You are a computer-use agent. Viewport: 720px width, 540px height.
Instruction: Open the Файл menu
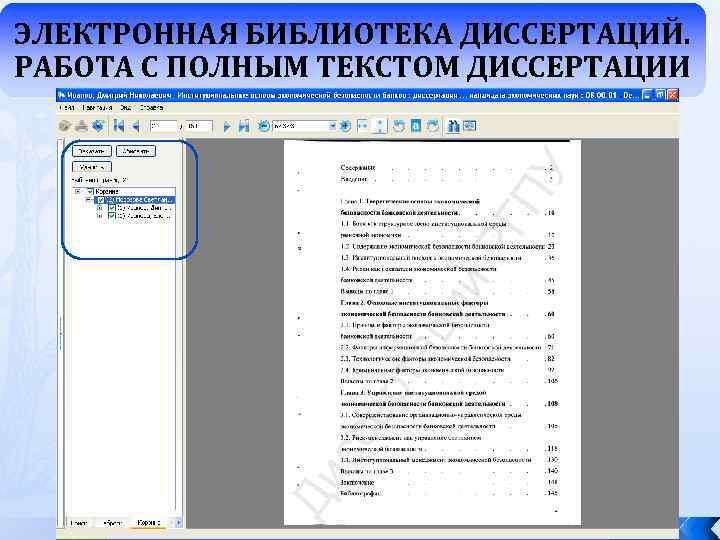67,108
